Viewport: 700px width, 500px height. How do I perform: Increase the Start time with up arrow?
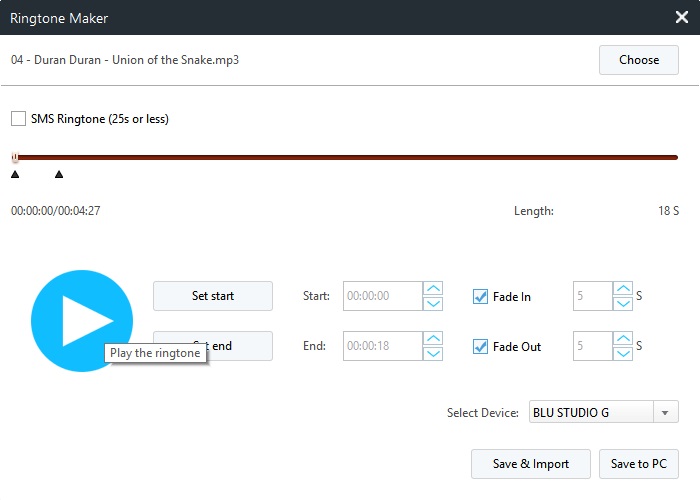click(433, 290)
